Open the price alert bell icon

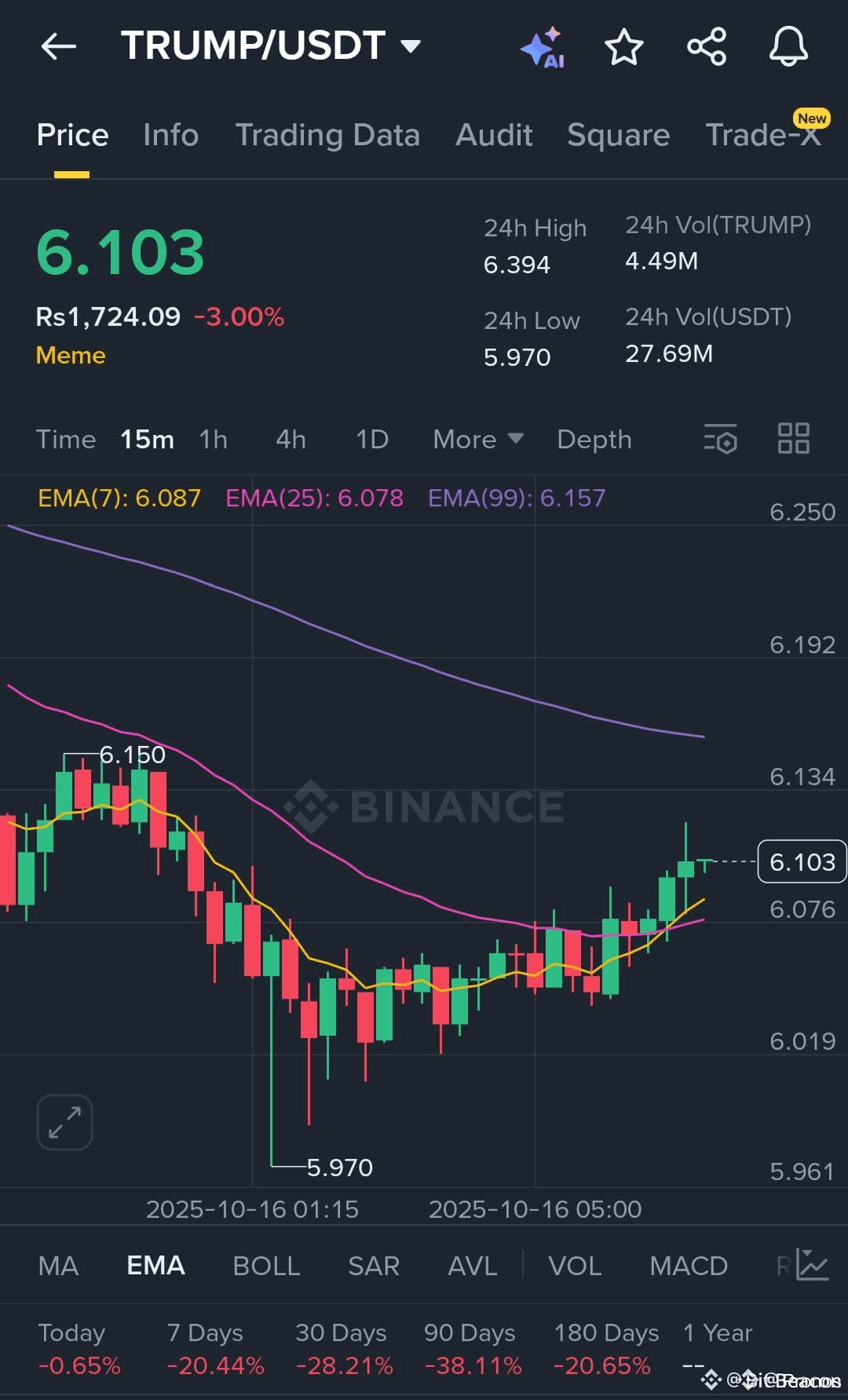pos(788,46)
